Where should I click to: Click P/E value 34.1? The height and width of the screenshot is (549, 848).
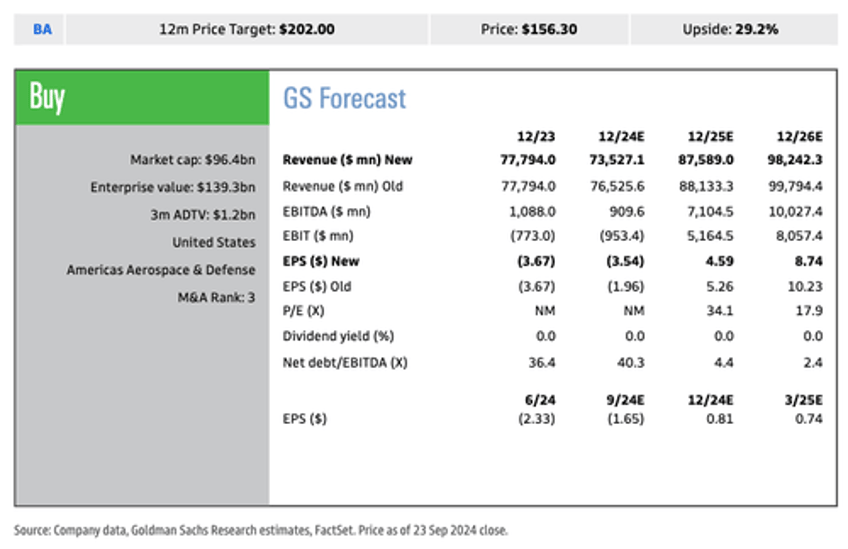click(x=720, y=311)
